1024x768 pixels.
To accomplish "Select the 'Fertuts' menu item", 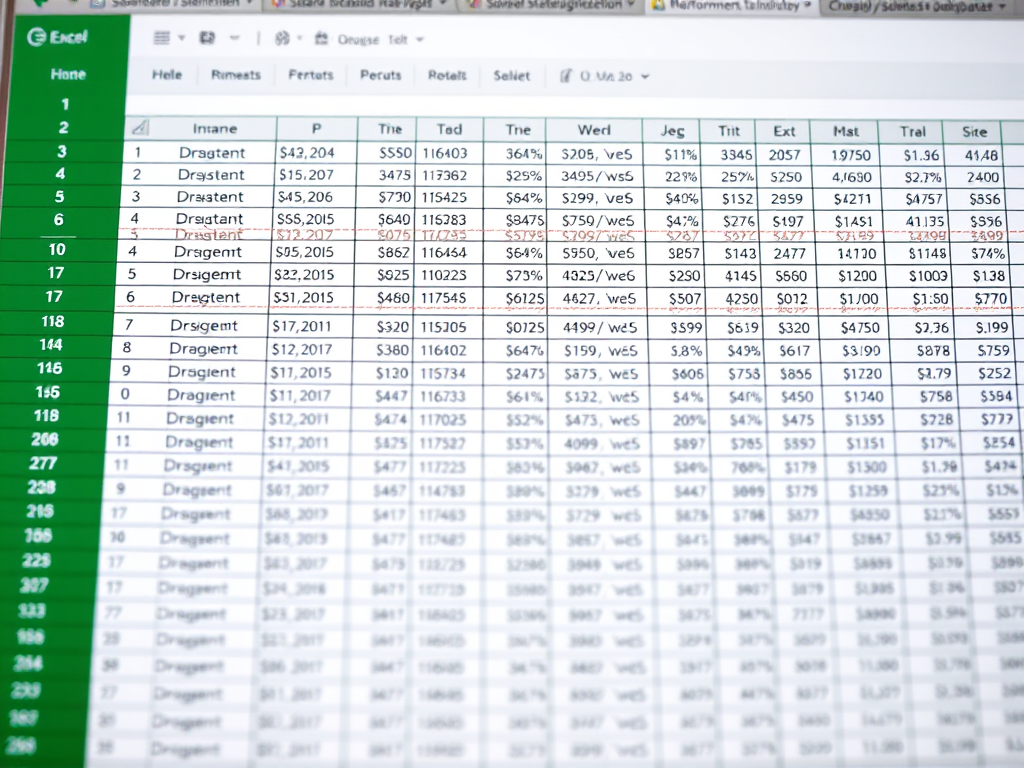I will click(x=310, y=75).
